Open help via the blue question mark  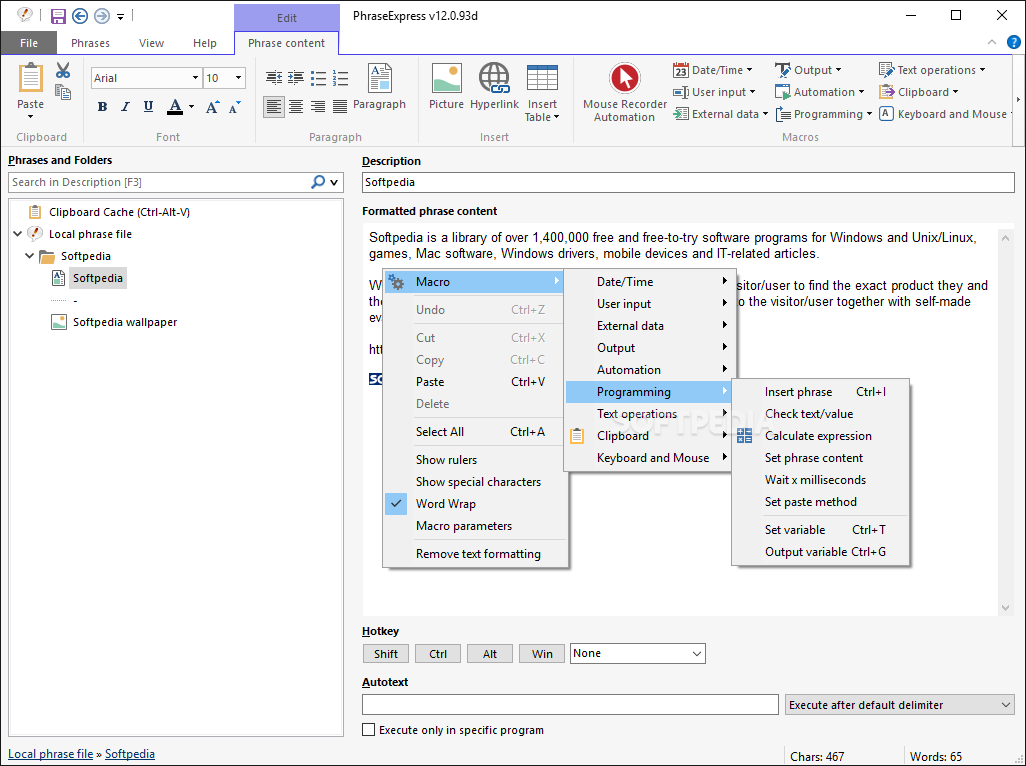[1014, 43]
